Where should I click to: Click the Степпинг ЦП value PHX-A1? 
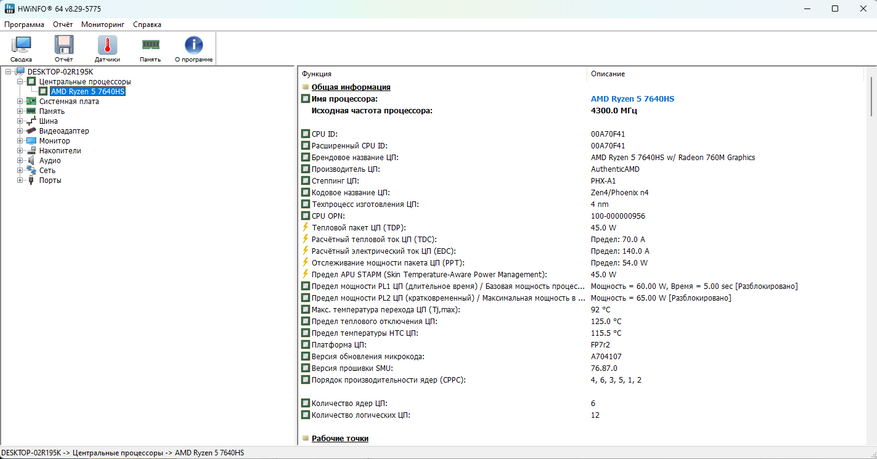coord(603,181)
